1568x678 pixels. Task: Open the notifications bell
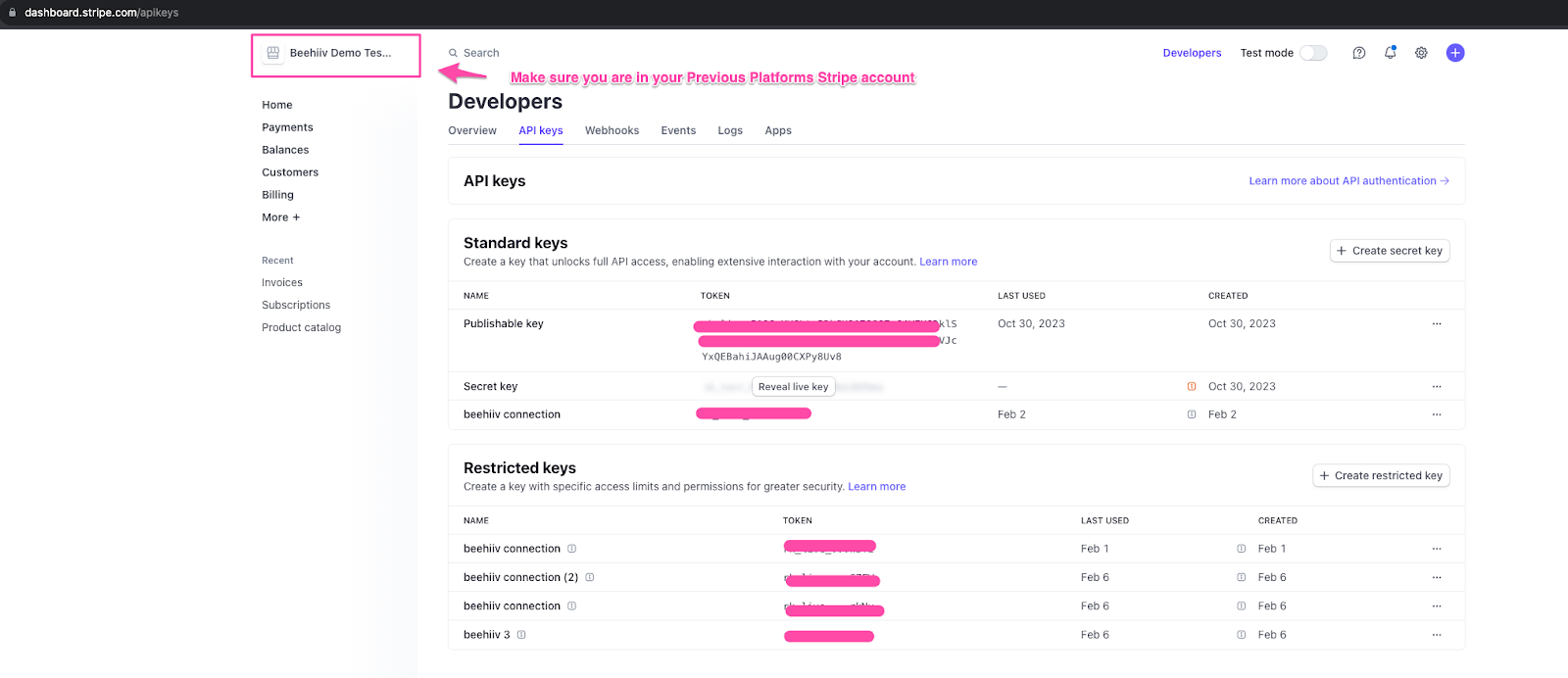(x=1390, y=53)
